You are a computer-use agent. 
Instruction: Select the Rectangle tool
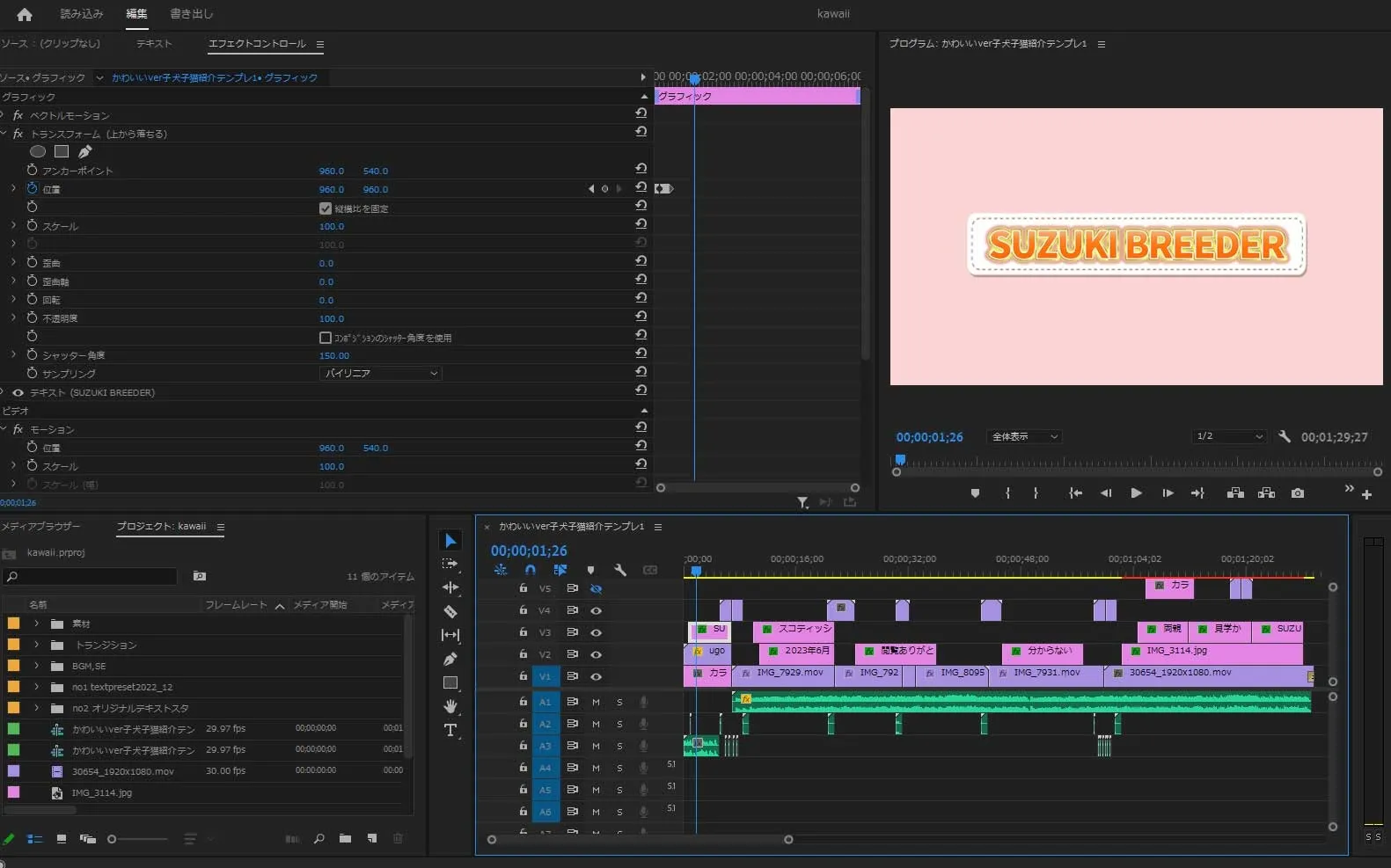(x=450, y=682)
